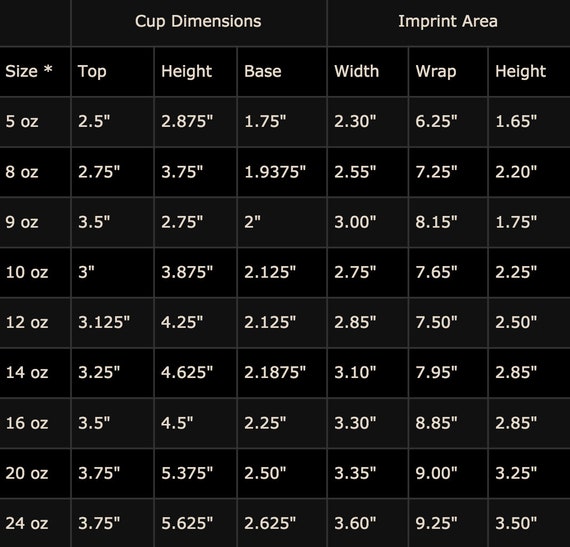Image resolution: width=570 pixels, height=547 pixels.
Task: Click the 1.9375" base value cell
Action: click(282, 172)
